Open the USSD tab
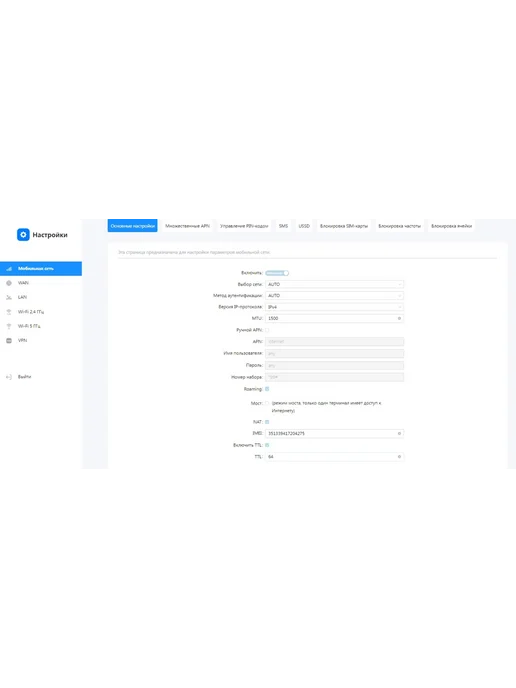 pos(304,226)
